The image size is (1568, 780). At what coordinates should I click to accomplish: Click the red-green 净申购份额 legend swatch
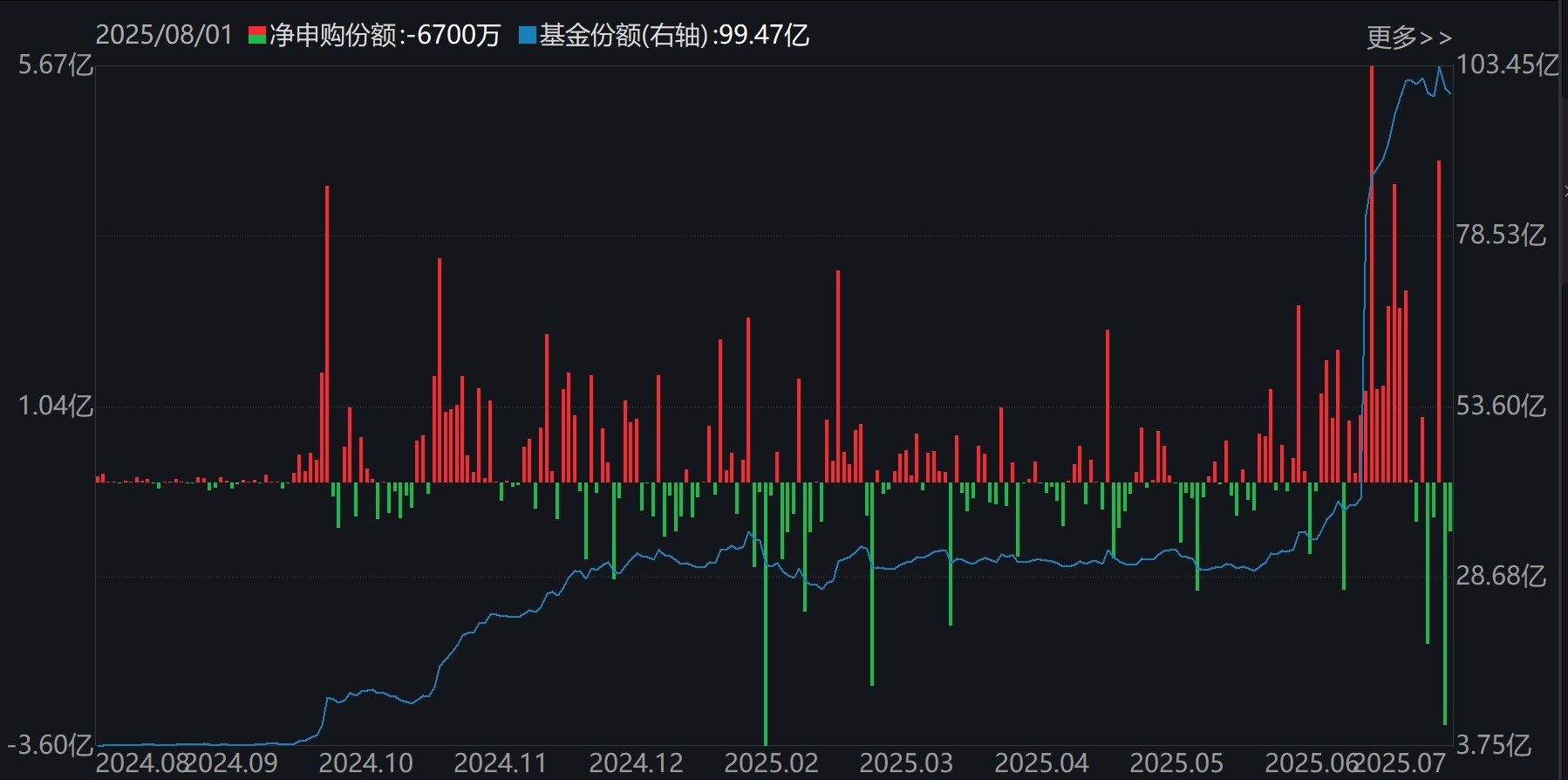pos(257,36)
